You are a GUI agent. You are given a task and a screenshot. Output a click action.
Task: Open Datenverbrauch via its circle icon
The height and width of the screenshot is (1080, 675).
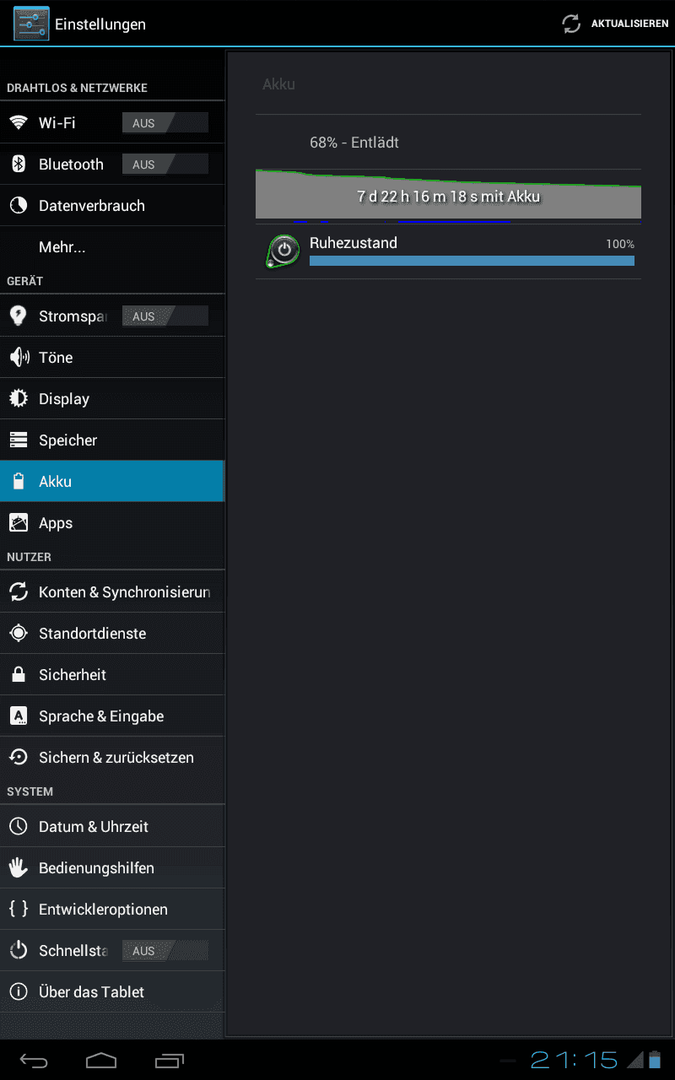pyautogui.click(x=19, y=205)
